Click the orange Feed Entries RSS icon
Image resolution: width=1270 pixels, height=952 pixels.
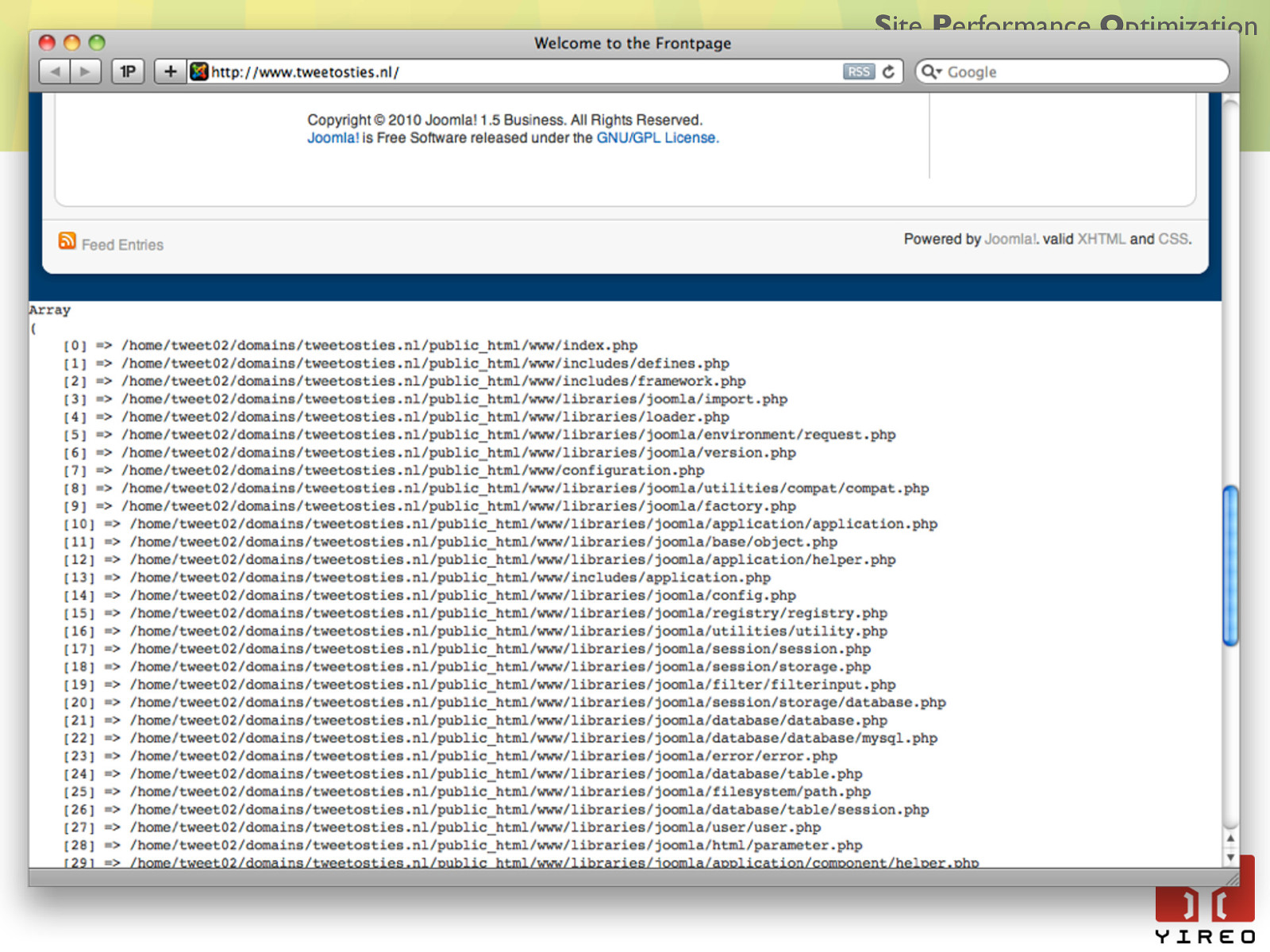click(67, 241)
